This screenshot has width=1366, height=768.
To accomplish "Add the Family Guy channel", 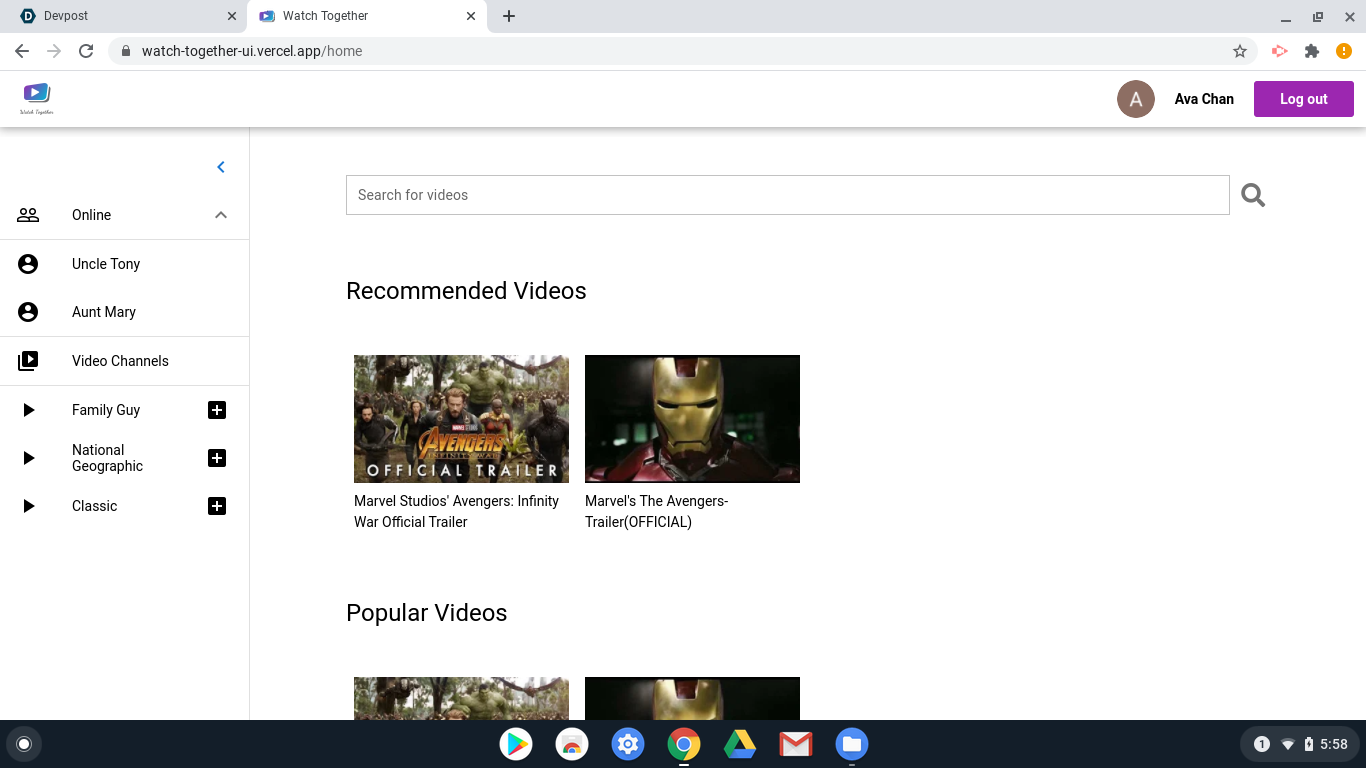I will [x=217, y=410].
